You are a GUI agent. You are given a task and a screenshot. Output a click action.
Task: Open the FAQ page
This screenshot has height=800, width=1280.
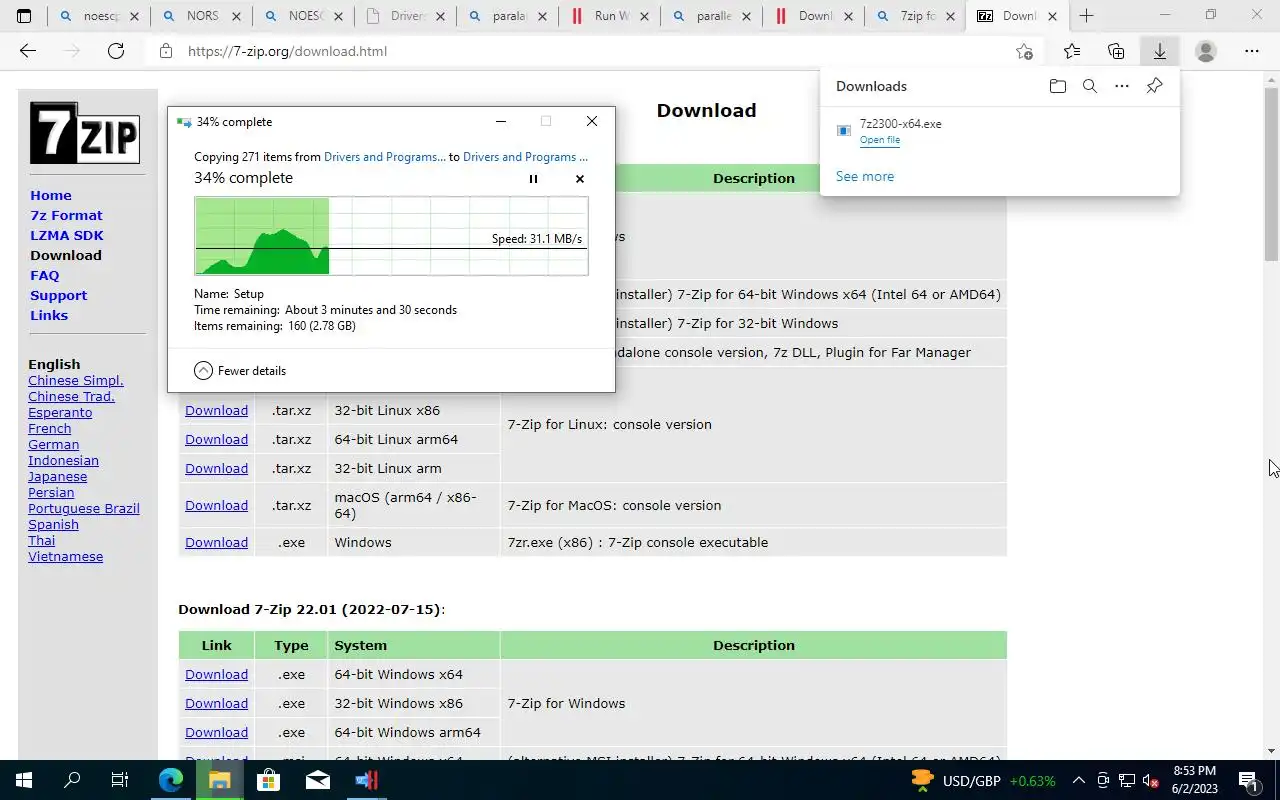(45, 275)
